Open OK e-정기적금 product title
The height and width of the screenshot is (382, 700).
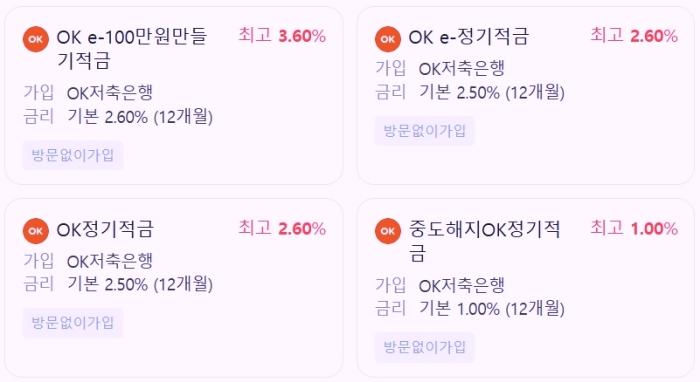(469, 37)
